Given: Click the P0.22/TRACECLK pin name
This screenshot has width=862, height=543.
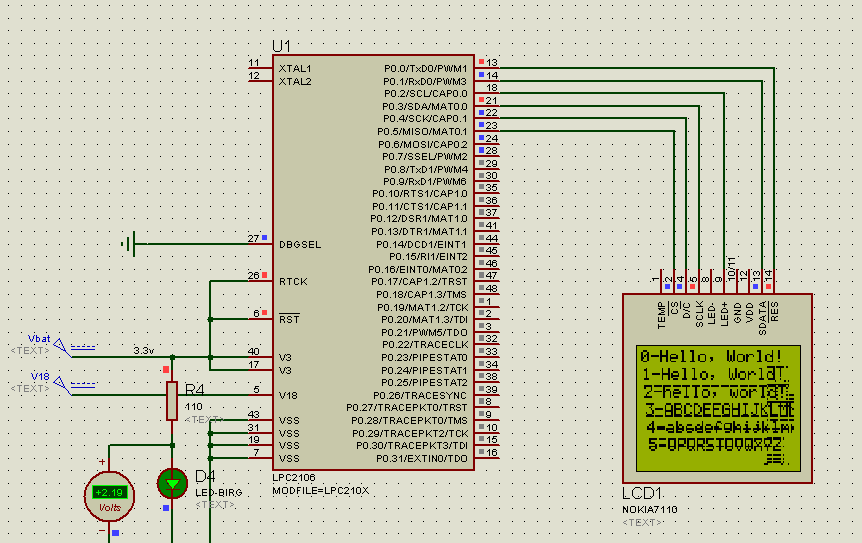Looking at the screenshot, I should click(426, 345).
